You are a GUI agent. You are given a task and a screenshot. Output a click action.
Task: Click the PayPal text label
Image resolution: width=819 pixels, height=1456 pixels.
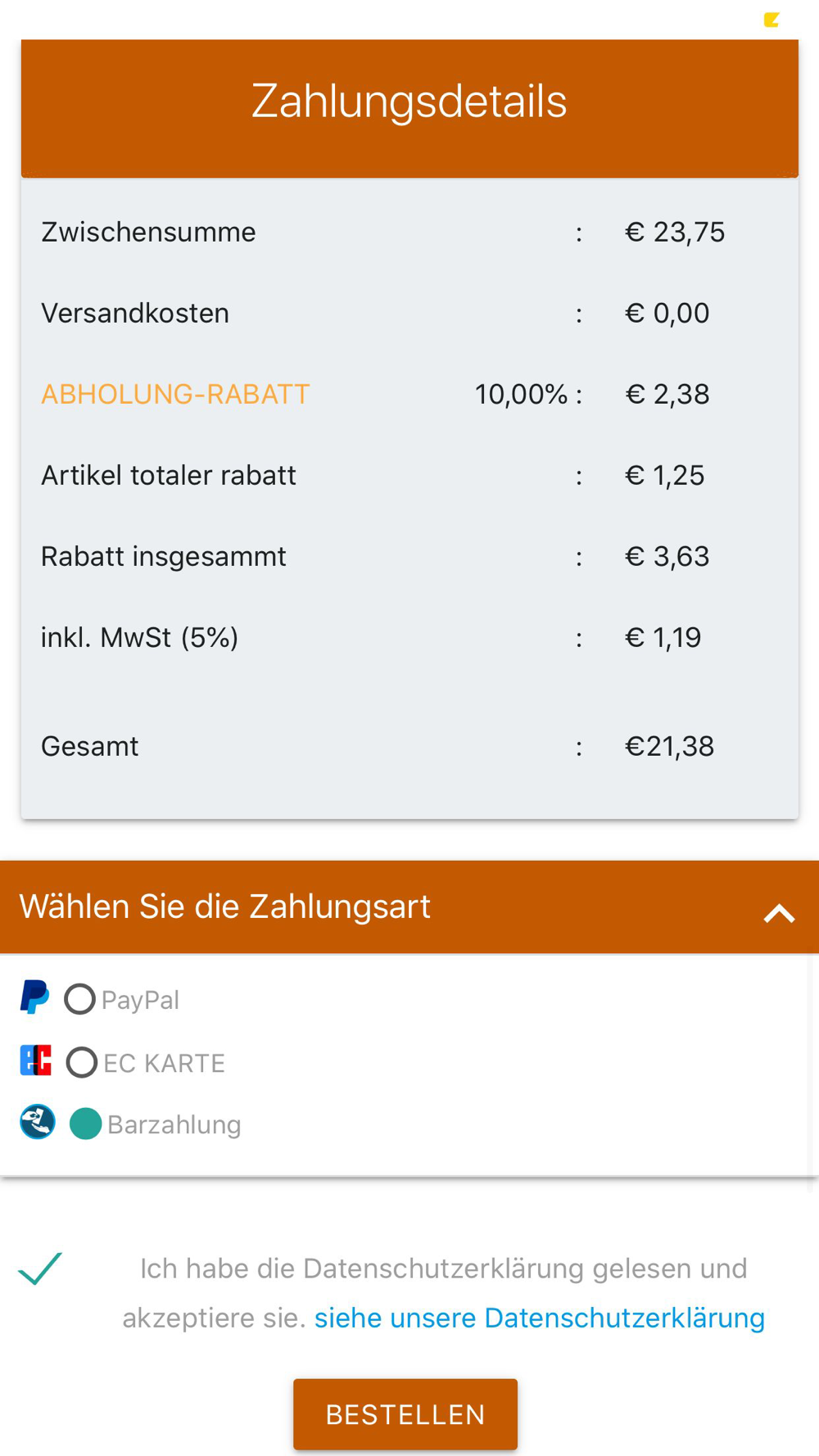click(x=140, y=1000)
